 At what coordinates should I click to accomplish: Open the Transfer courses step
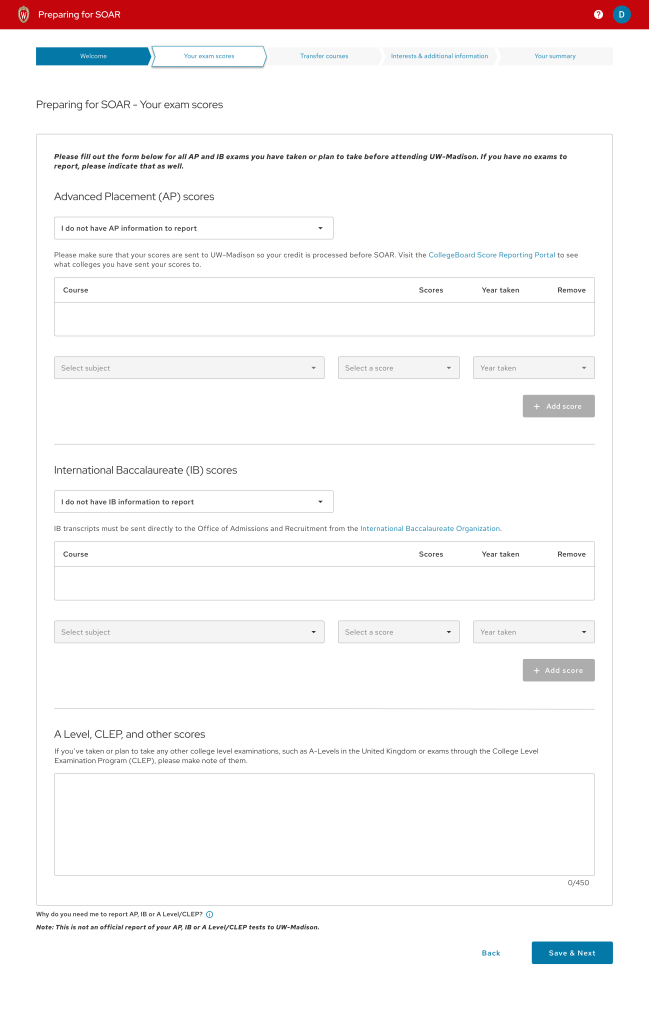point(323,56)
